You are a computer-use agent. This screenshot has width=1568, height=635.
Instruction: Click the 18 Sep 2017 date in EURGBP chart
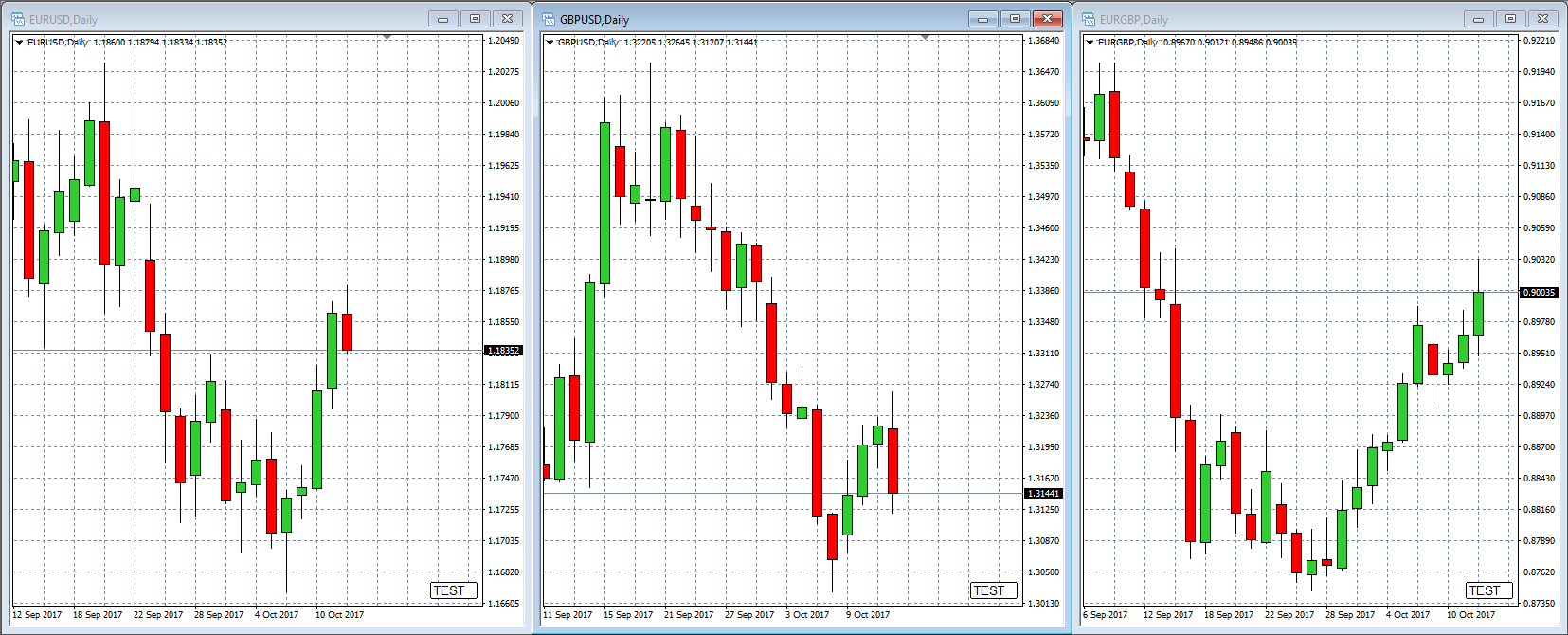1229,615
